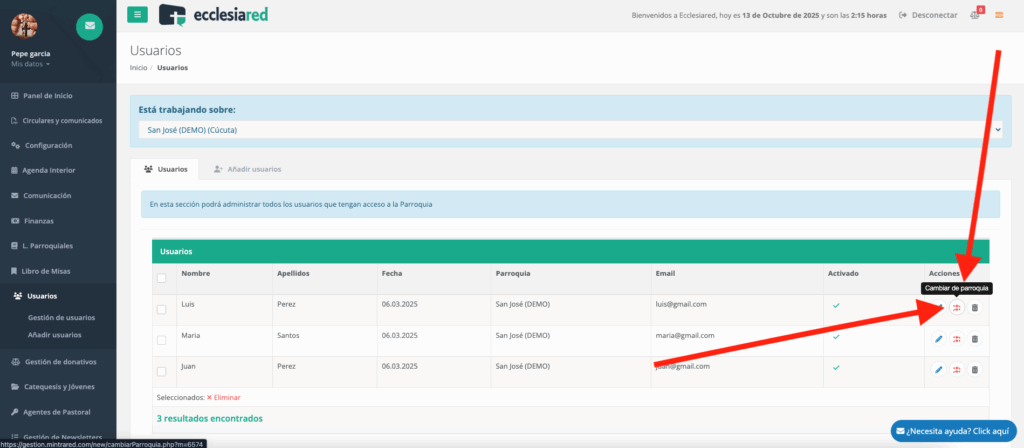Viewport: 1024px width, 448px height.
Task: Click change parish icon for Luis
Action: tap(956, 307)
